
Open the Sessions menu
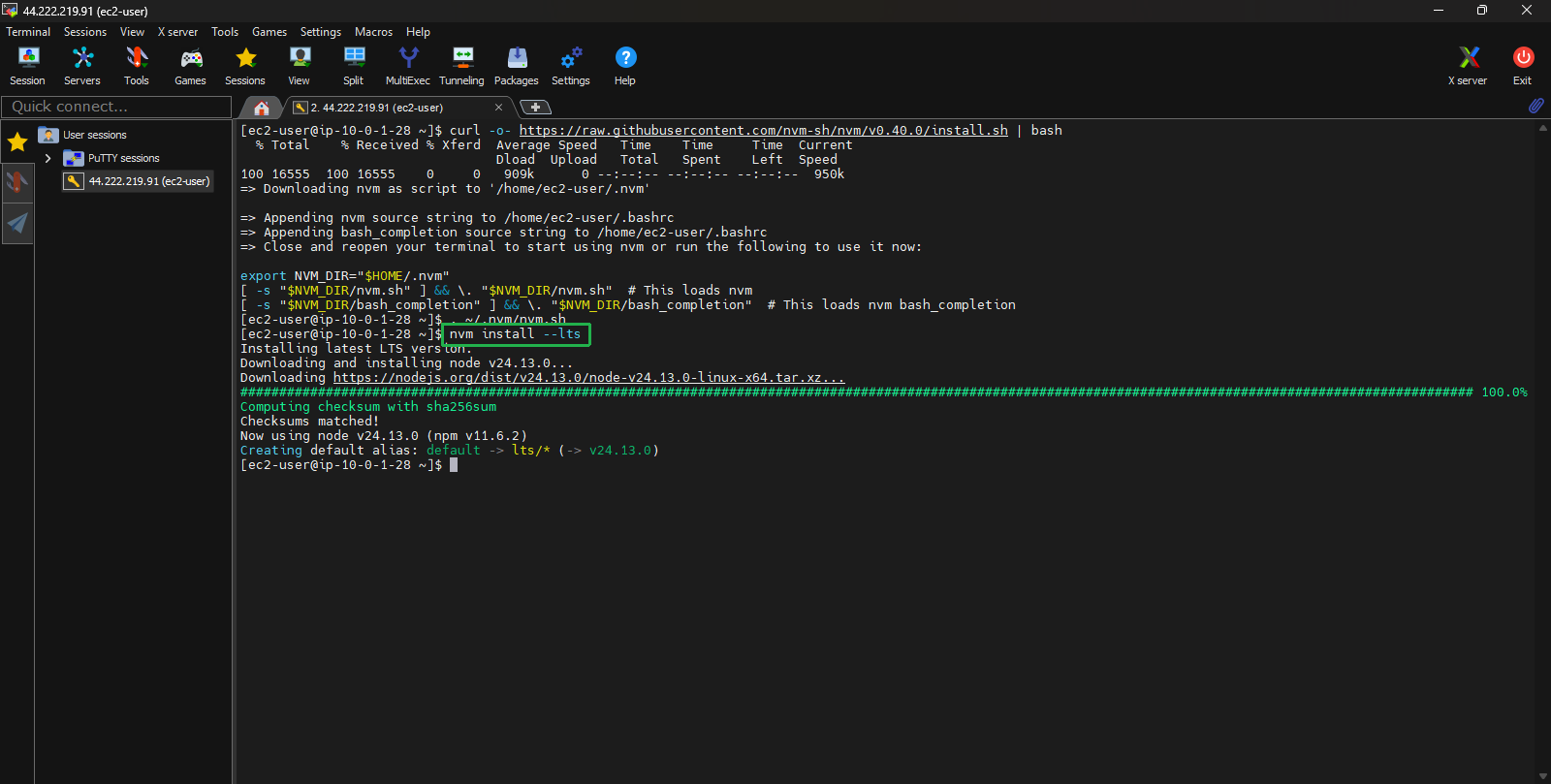85,32
